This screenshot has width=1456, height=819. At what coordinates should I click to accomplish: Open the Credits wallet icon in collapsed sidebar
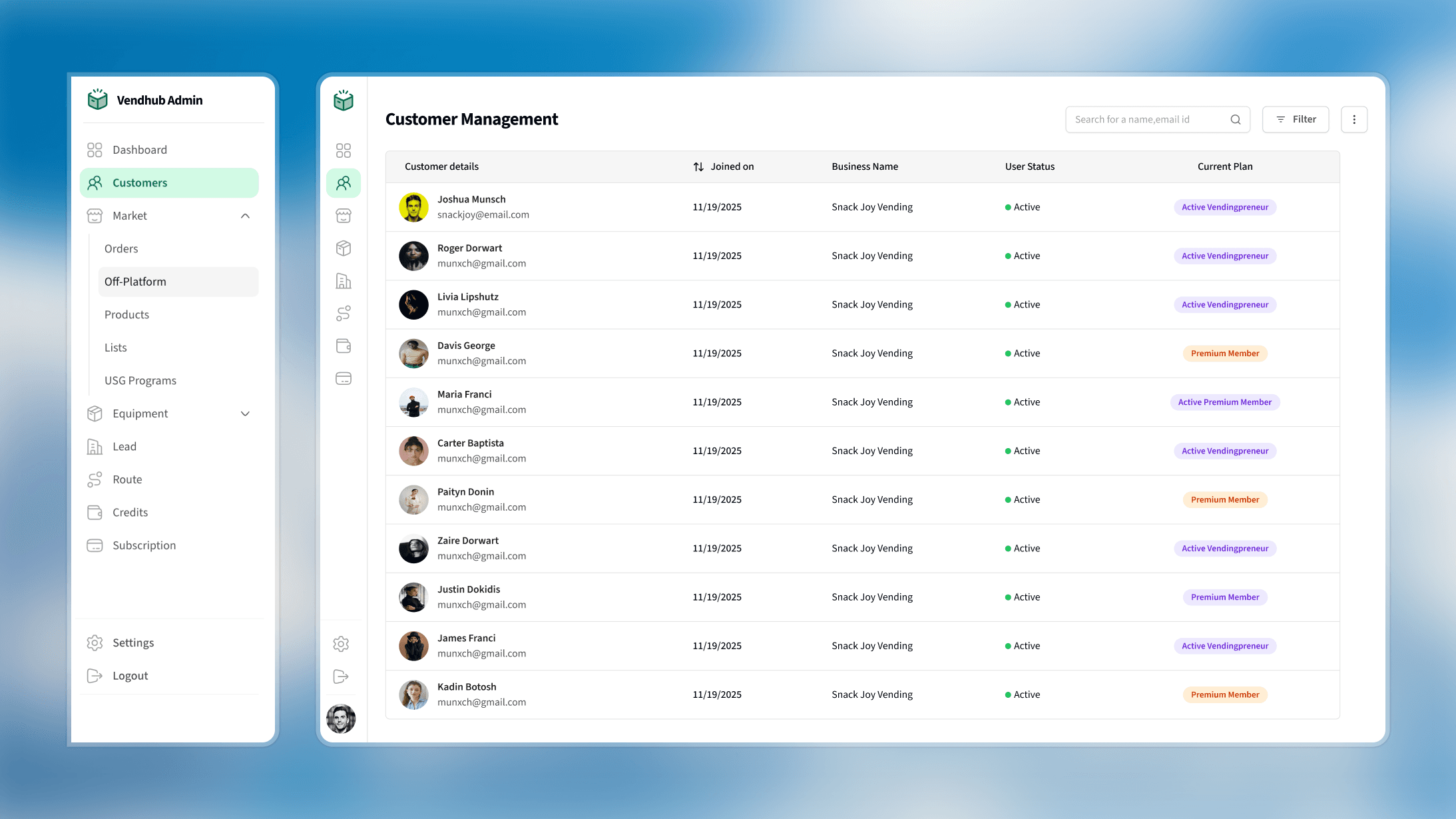344,346
